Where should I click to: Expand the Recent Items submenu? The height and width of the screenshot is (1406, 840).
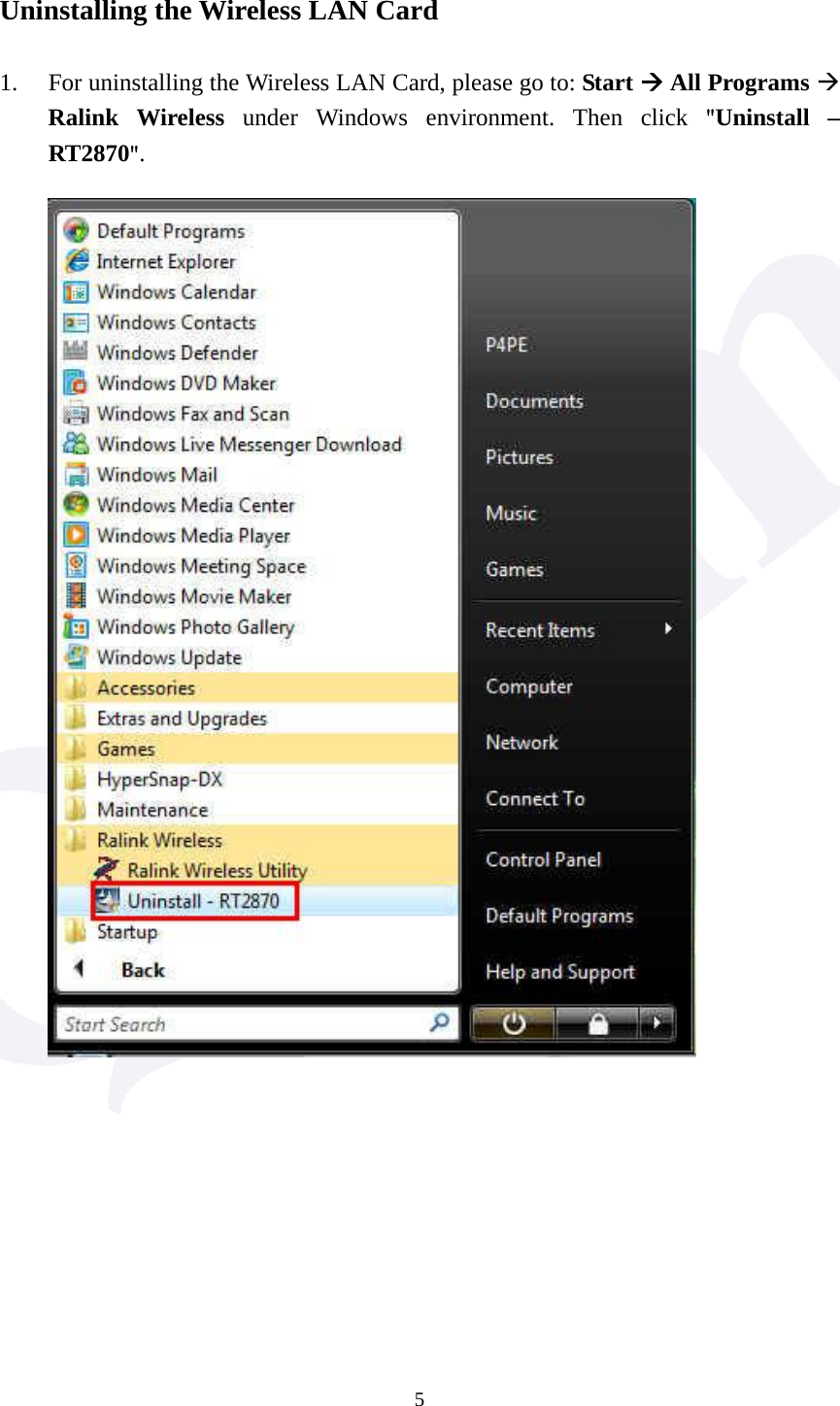(x=540, y=629)
